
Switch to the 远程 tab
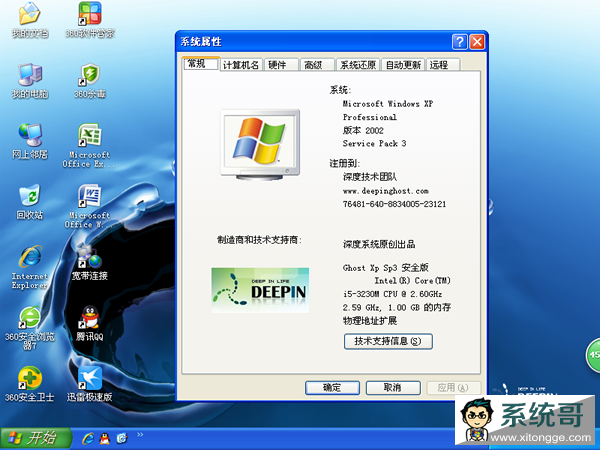pos(443,65)
